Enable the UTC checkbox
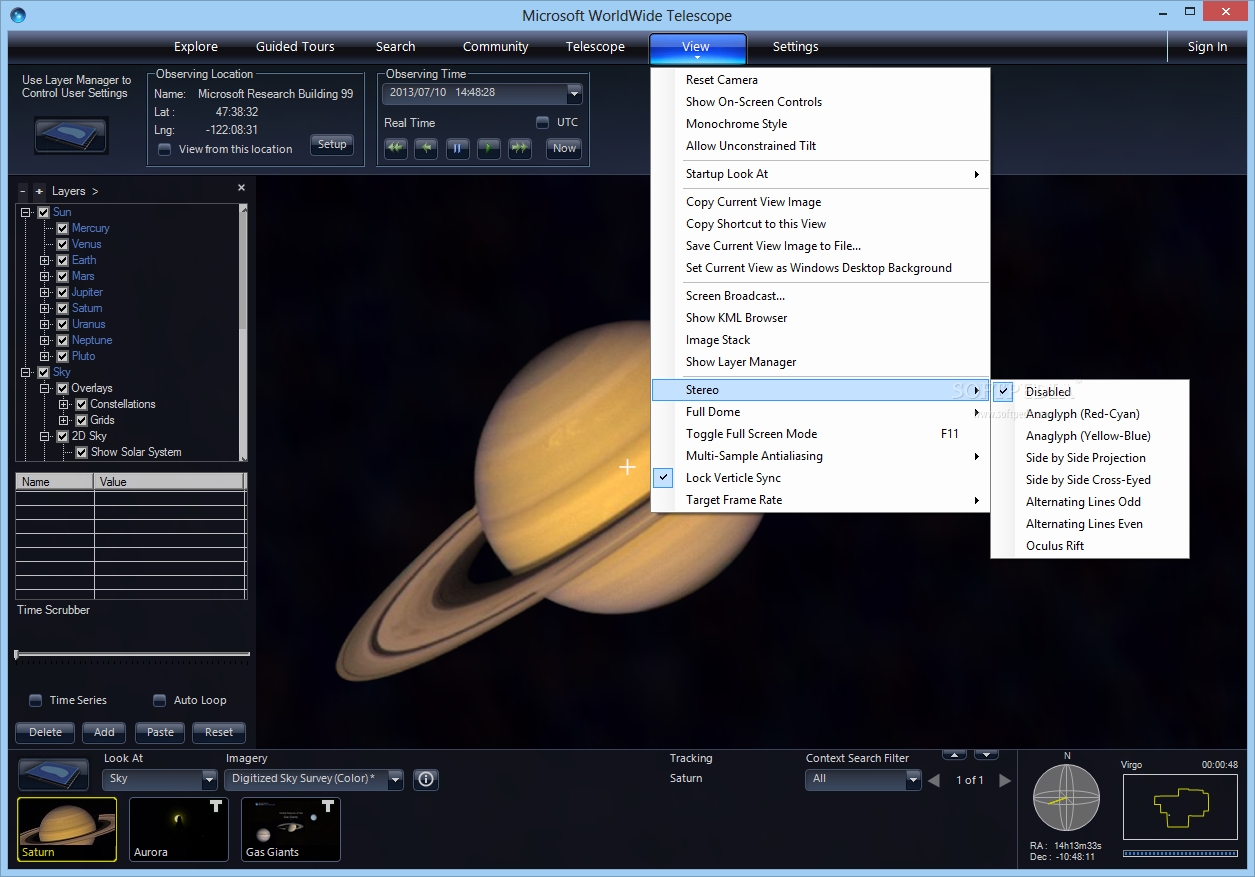The image size is (1255, 877). tap(543, 122)
